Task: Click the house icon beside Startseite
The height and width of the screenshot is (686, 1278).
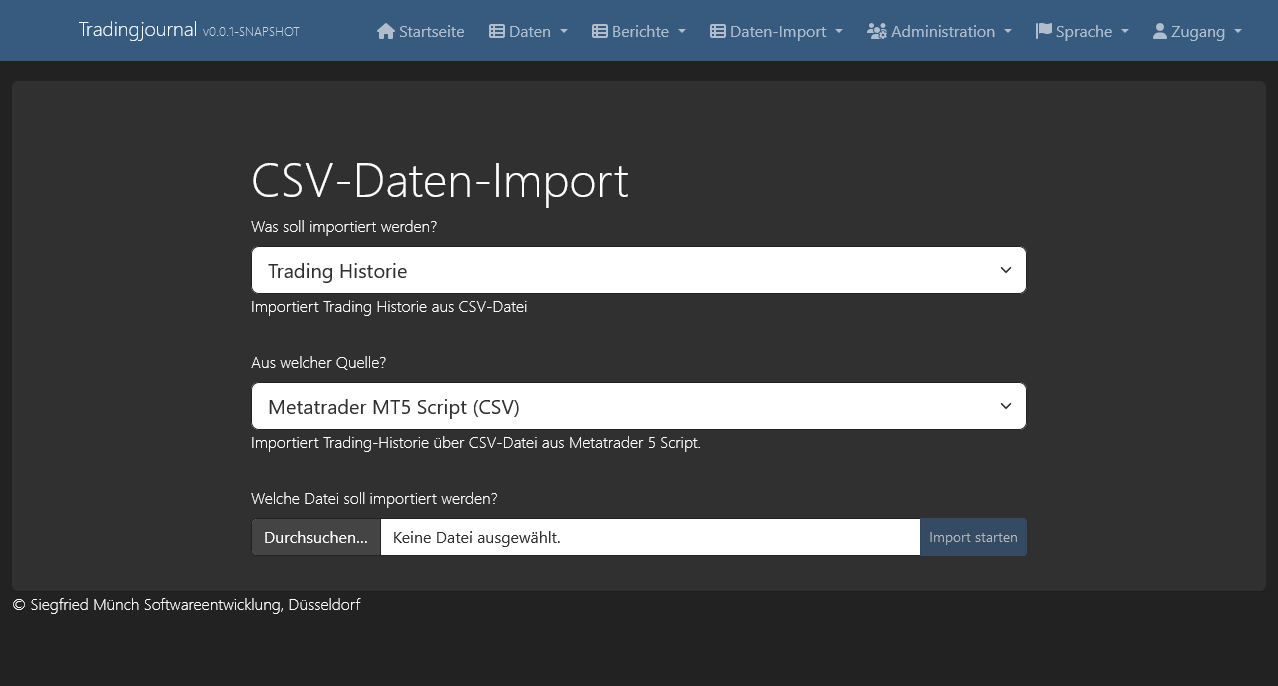Action: point(386,31)
